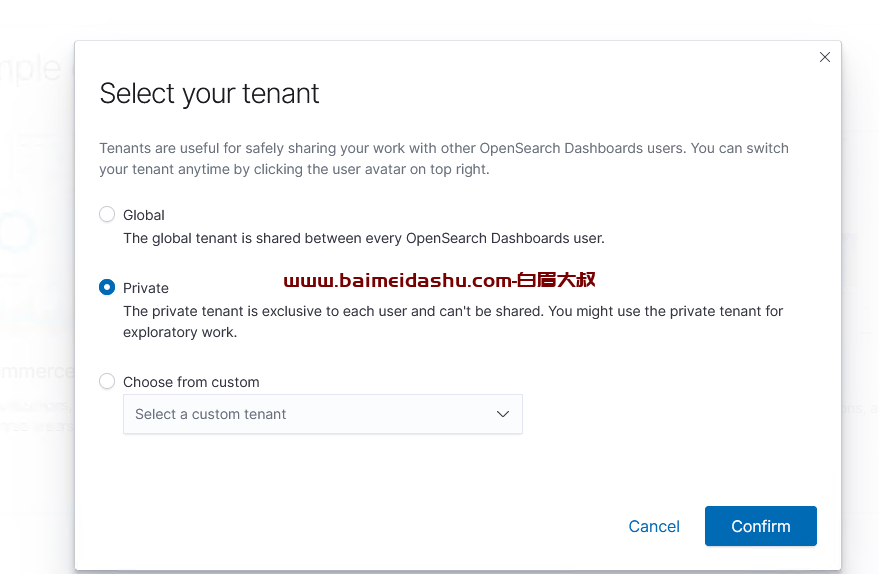Click the tenants introduction paragraph text

tap(443, 158)
